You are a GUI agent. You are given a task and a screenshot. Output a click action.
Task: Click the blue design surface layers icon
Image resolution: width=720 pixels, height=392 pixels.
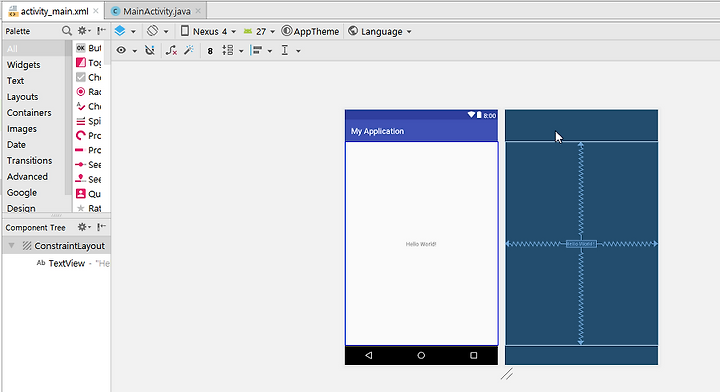click(120, 31)
